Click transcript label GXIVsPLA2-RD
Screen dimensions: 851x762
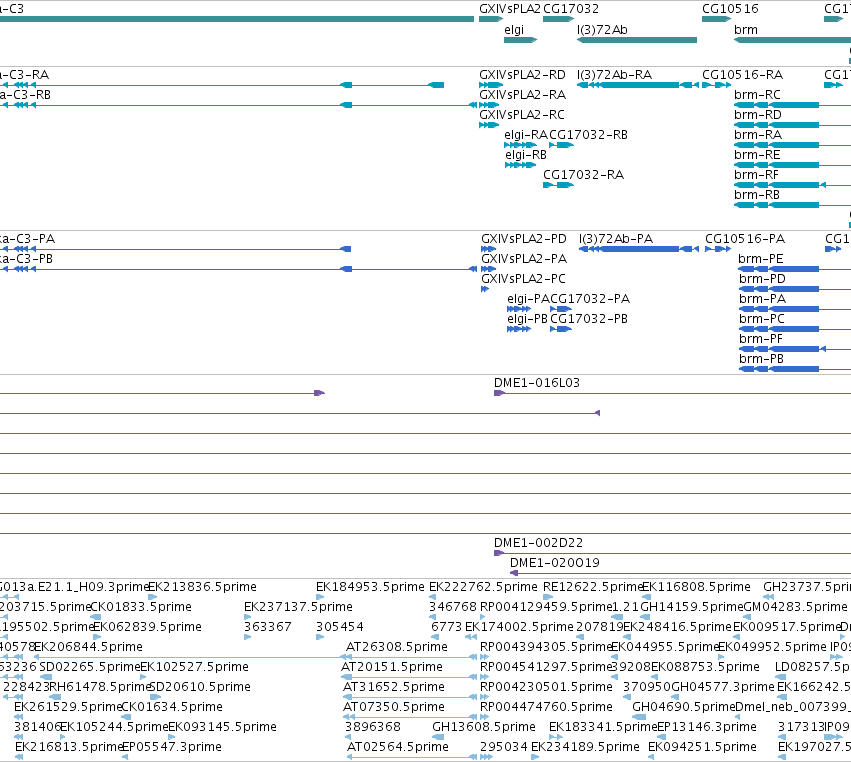click(522, 75)
